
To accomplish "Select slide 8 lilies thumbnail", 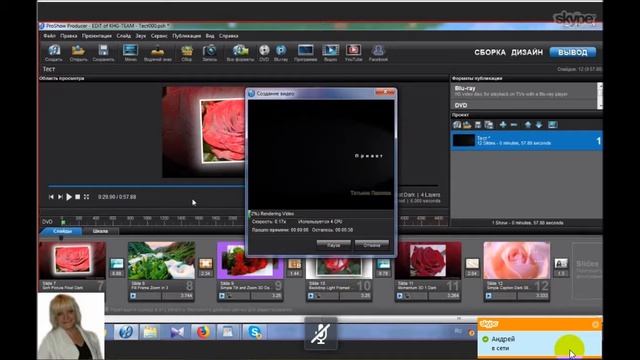I will (x=161, y=260).
